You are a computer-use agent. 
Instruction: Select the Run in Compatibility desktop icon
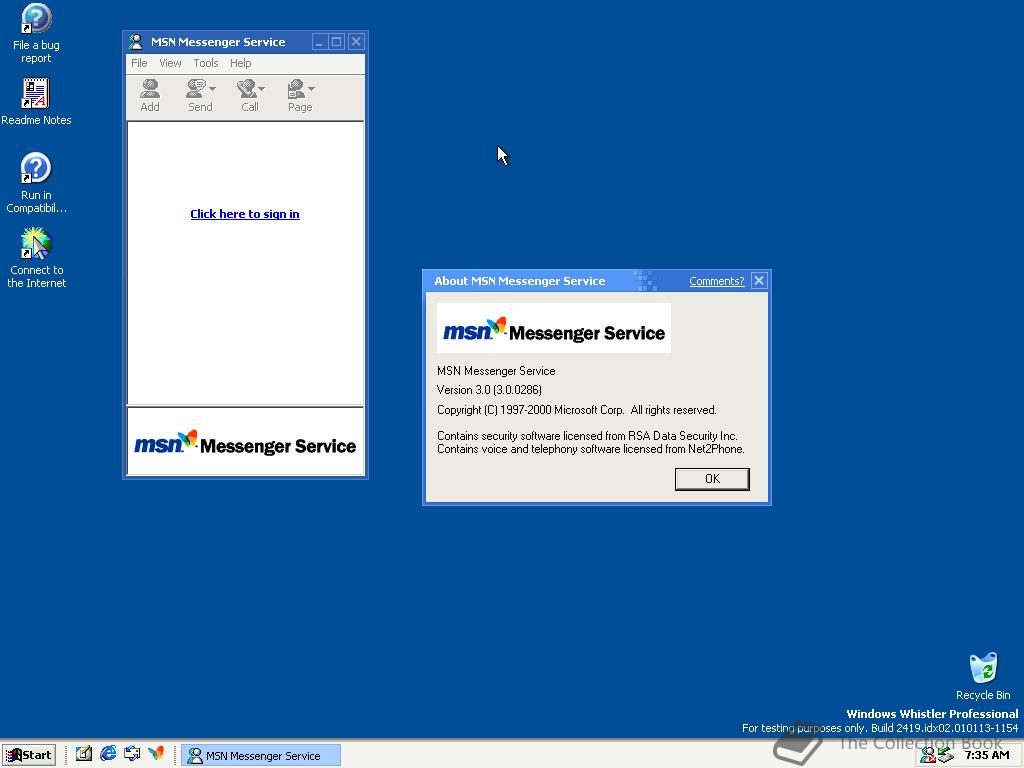(36, 183)
